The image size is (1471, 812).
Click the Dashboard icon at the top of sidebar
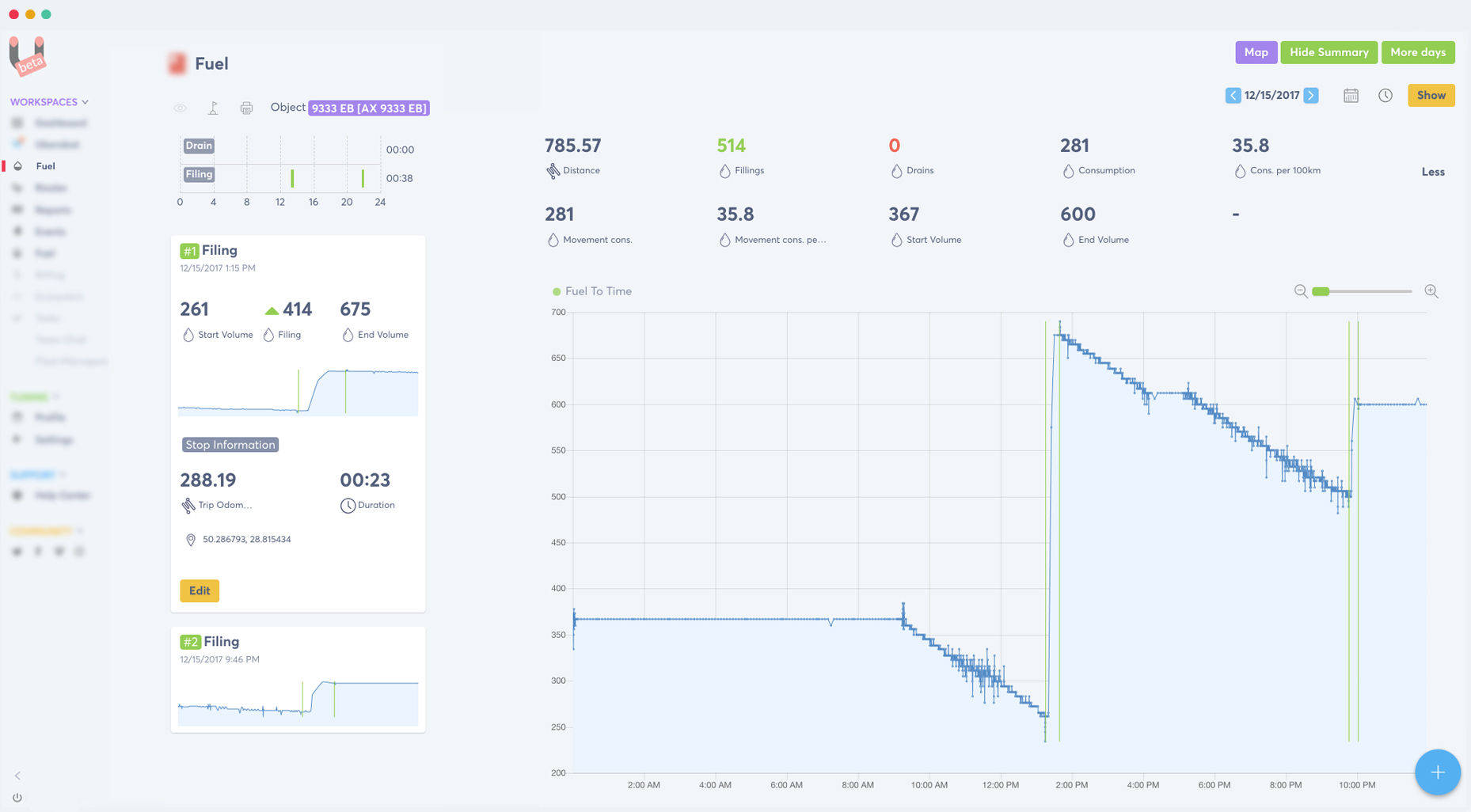(x=17, y=123)
